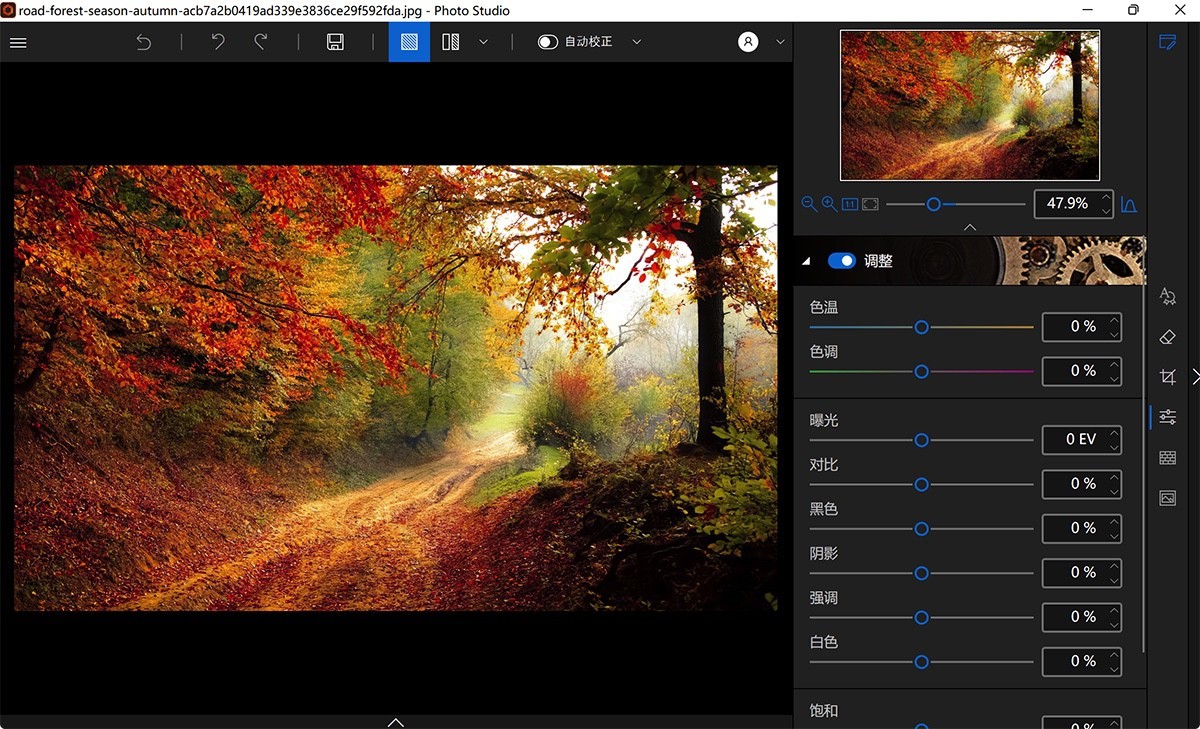Click the 47.9% zoom value field

1067,204
